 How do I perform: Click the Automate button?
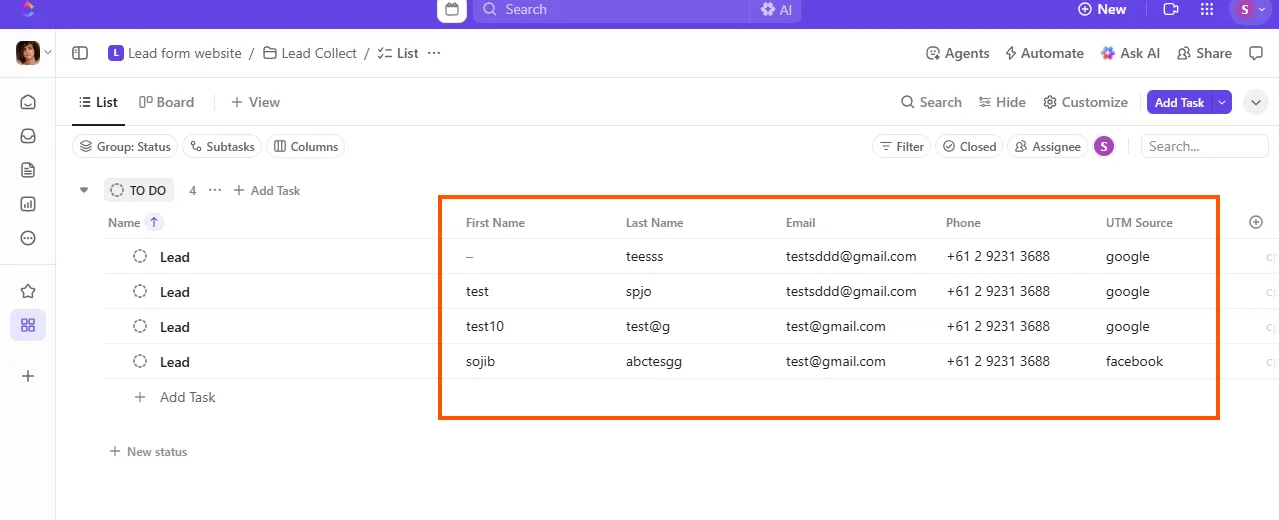tap(1044, 53)
